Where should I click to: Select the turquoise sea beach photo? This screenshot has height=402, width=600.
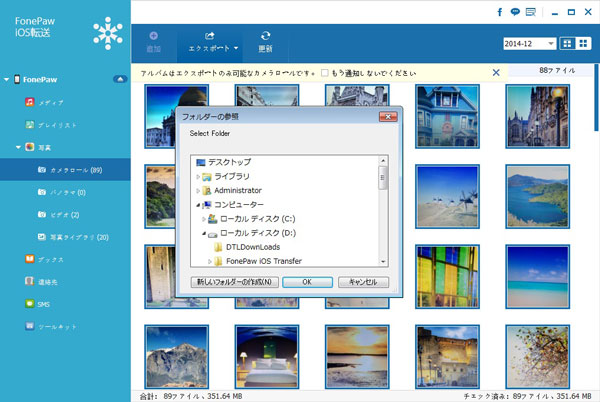pyautogui.click(x=537, y=277)
